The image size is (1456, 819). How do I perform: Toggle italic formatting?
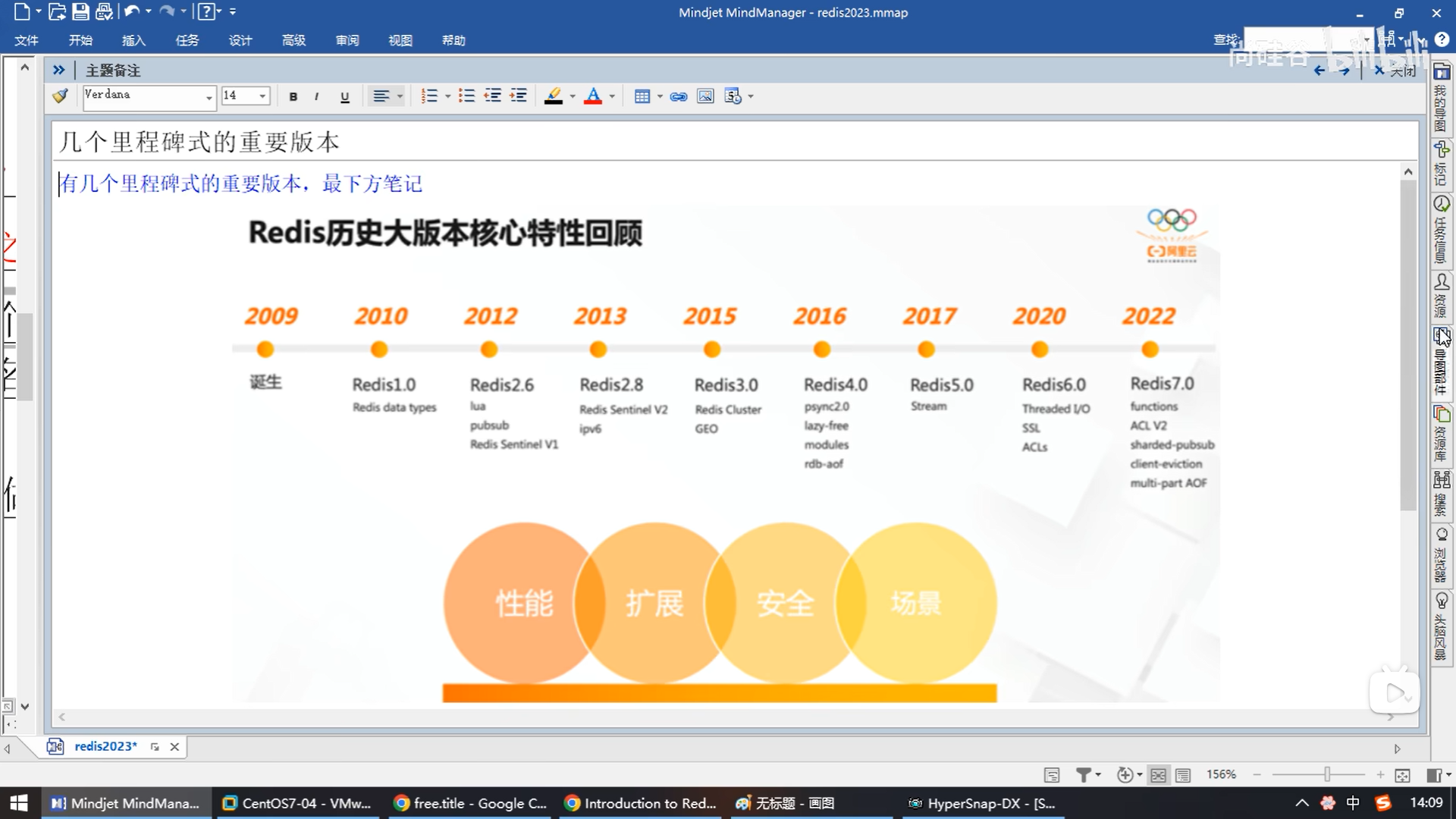click(x=316, y=96)
